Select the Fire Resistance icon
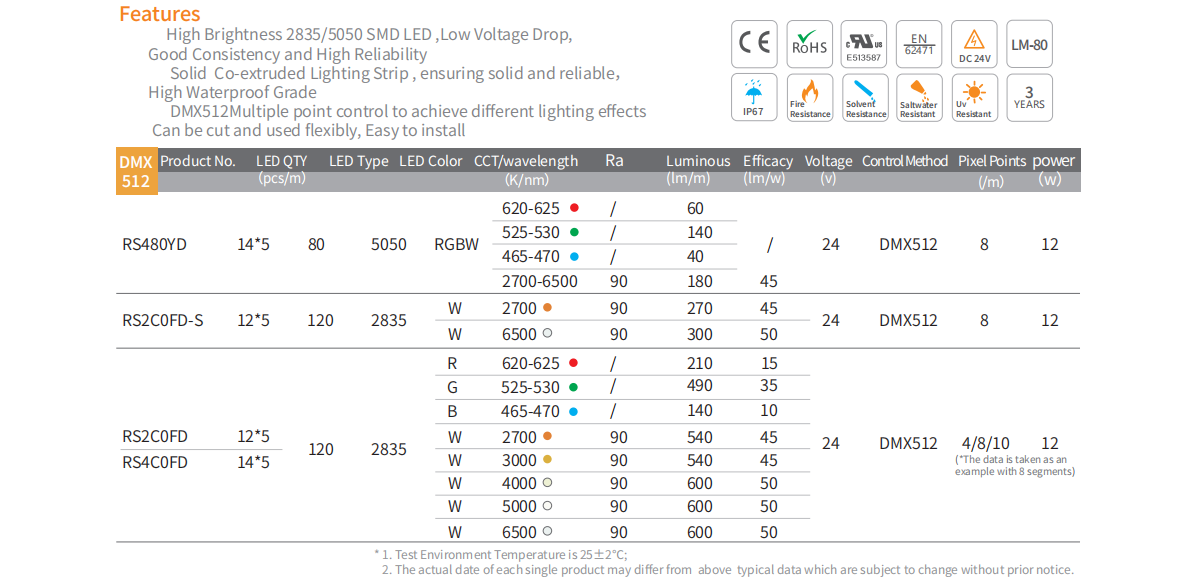The image size is (1189, 582). point(809,98)
